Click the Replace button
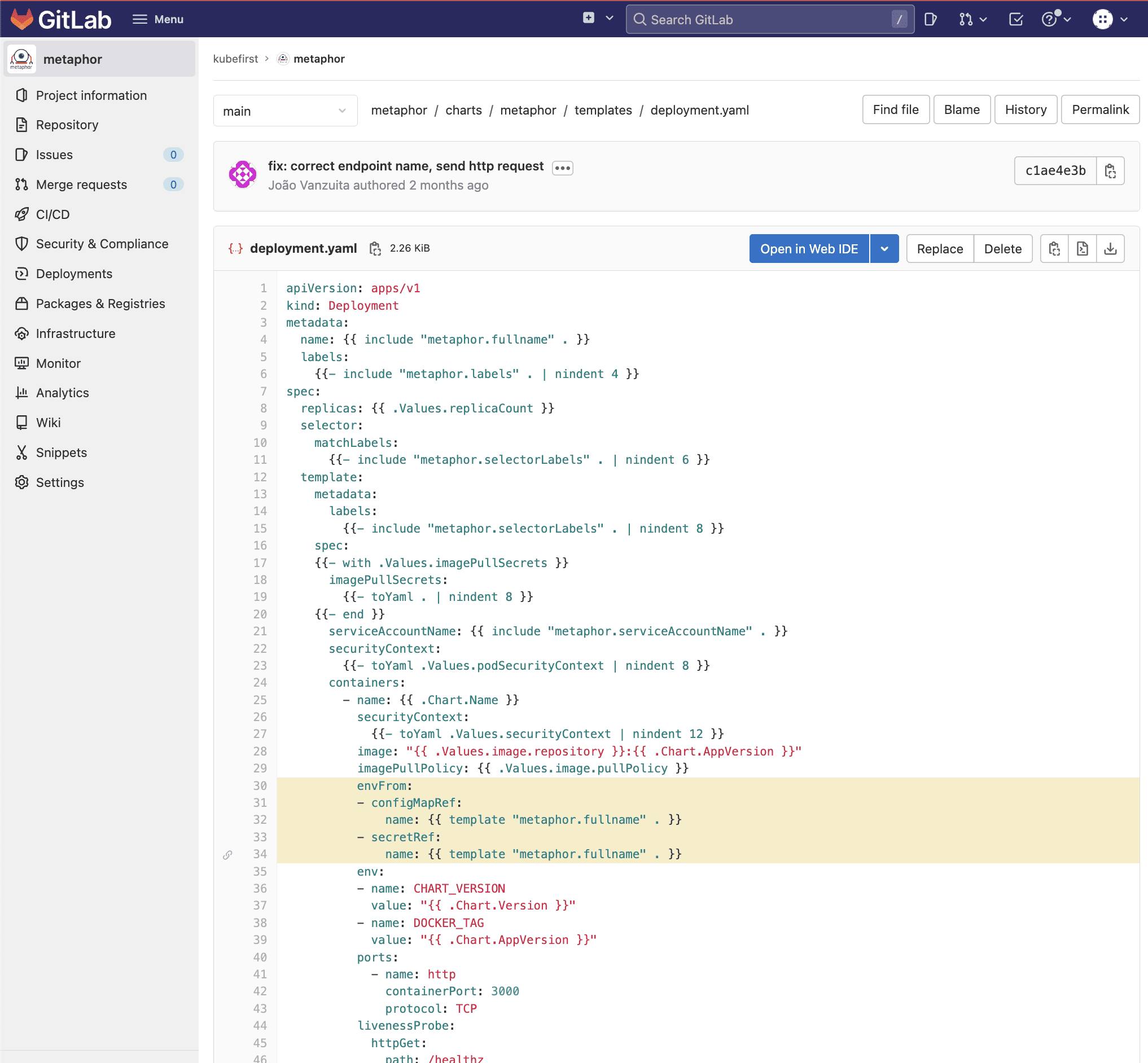Screen dimensions: 1148x1063 click(x=940, y=248)
